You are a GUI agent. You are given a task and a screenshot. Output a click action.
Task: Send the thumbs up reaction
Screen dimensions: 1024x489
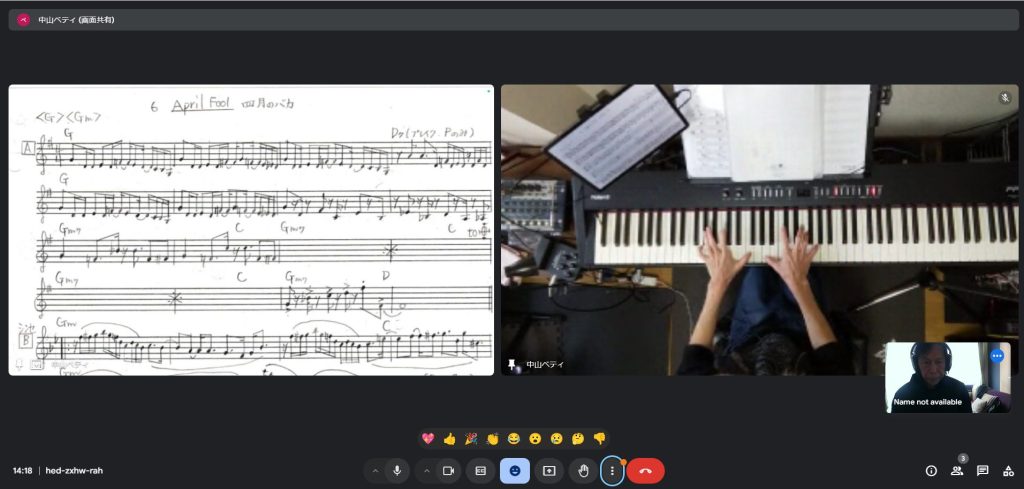(x=449, y=439)
